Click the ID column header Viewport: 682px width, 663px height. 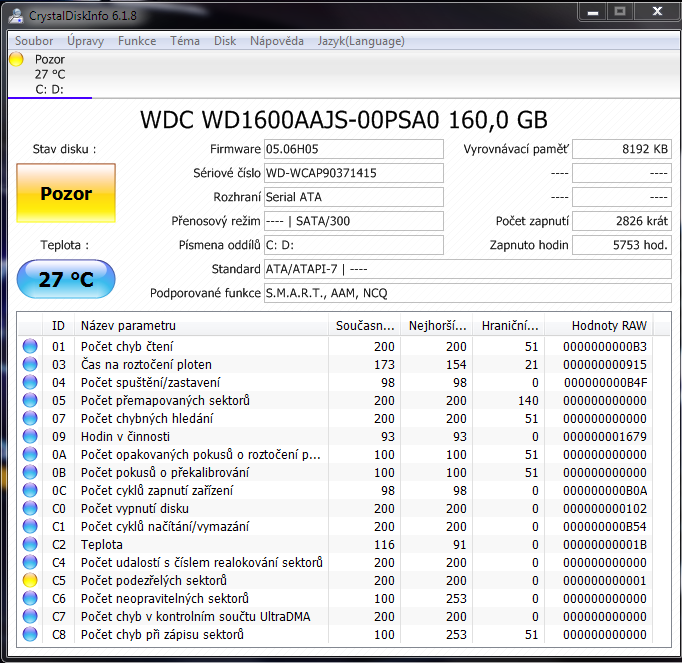[58, 325]
